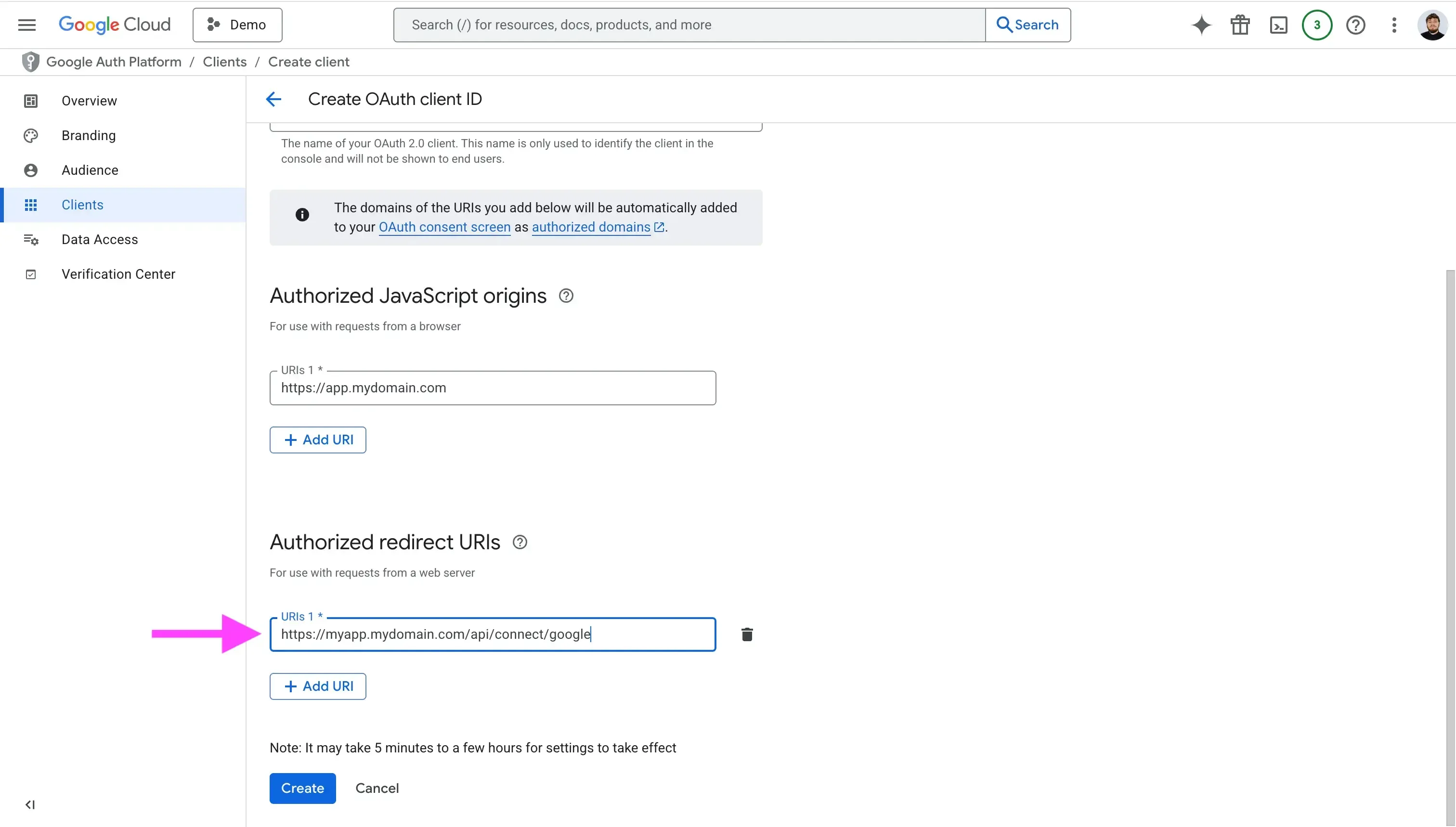Image resolution: width=1456 pixels, height=827 pixels.
Task: Open the Demo project picker
Action: (237, 25)
